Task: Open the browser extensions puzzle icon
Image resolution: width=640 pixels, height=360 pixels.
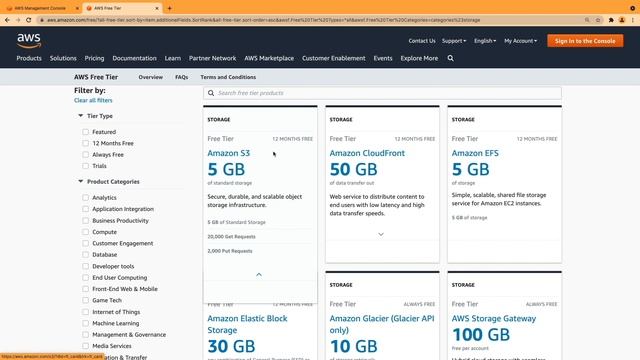Action: (x=611, y=20)
